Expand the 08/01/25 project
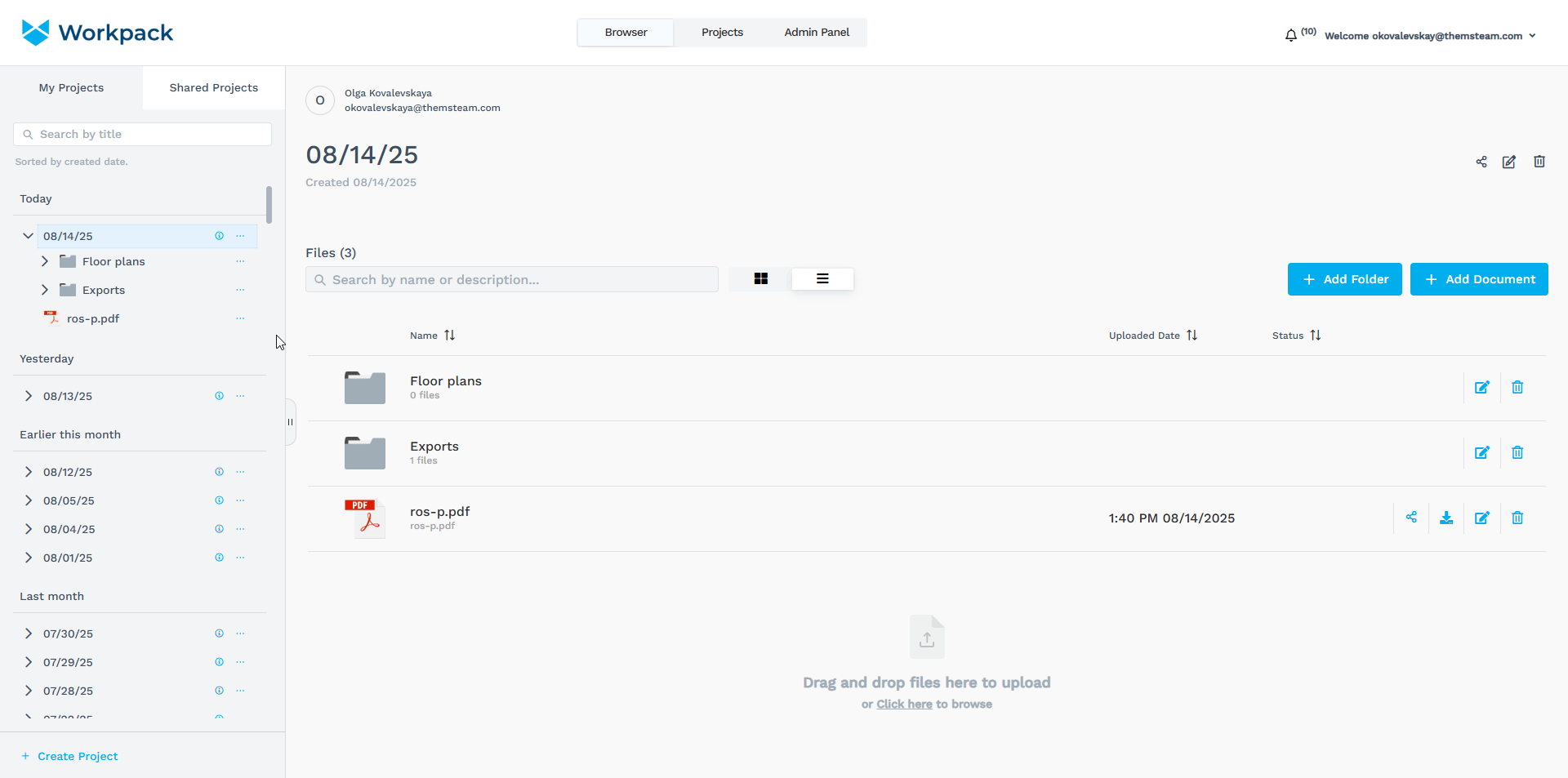 coord(29,558)
